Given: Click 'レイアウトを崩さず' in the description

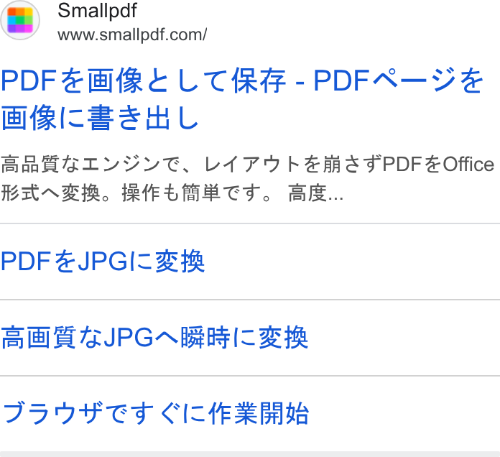Looking at the screenshot, I should [292, 165].
